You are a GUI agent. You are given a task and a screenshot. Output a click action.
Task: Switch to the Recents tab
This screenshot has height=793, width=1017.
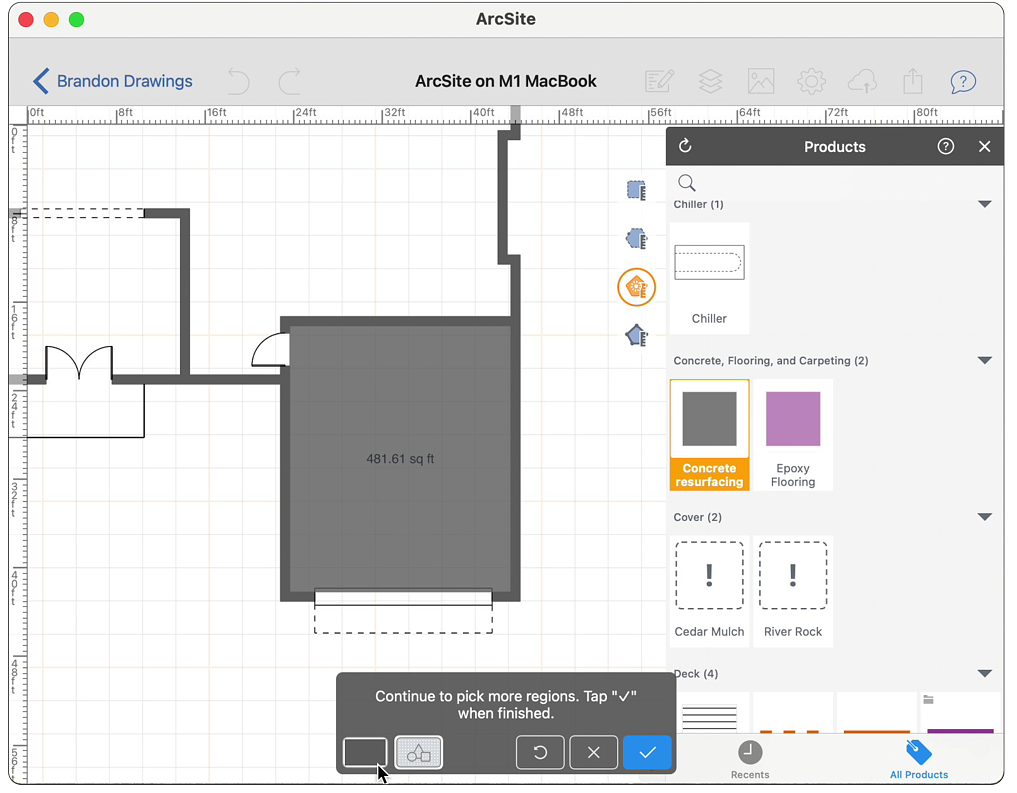point(750,760)
